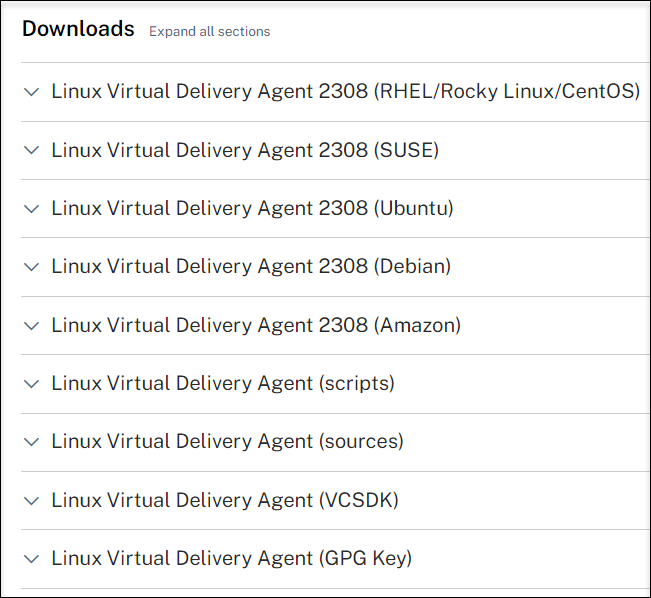Click the Expand all sections link
Viewport: 651px width, 598px height.
209,31
